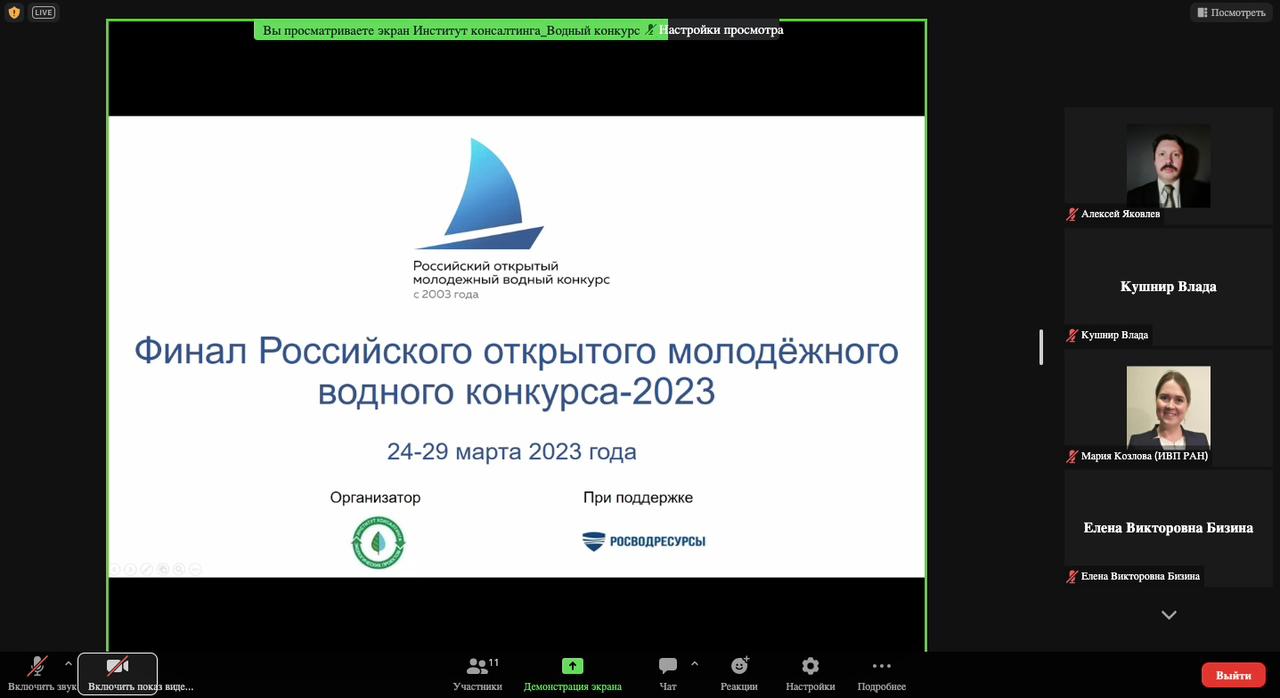1280x698 pixels.
Task: Click the Подробнее three-dots icon
Action: [x=881, y=674]
